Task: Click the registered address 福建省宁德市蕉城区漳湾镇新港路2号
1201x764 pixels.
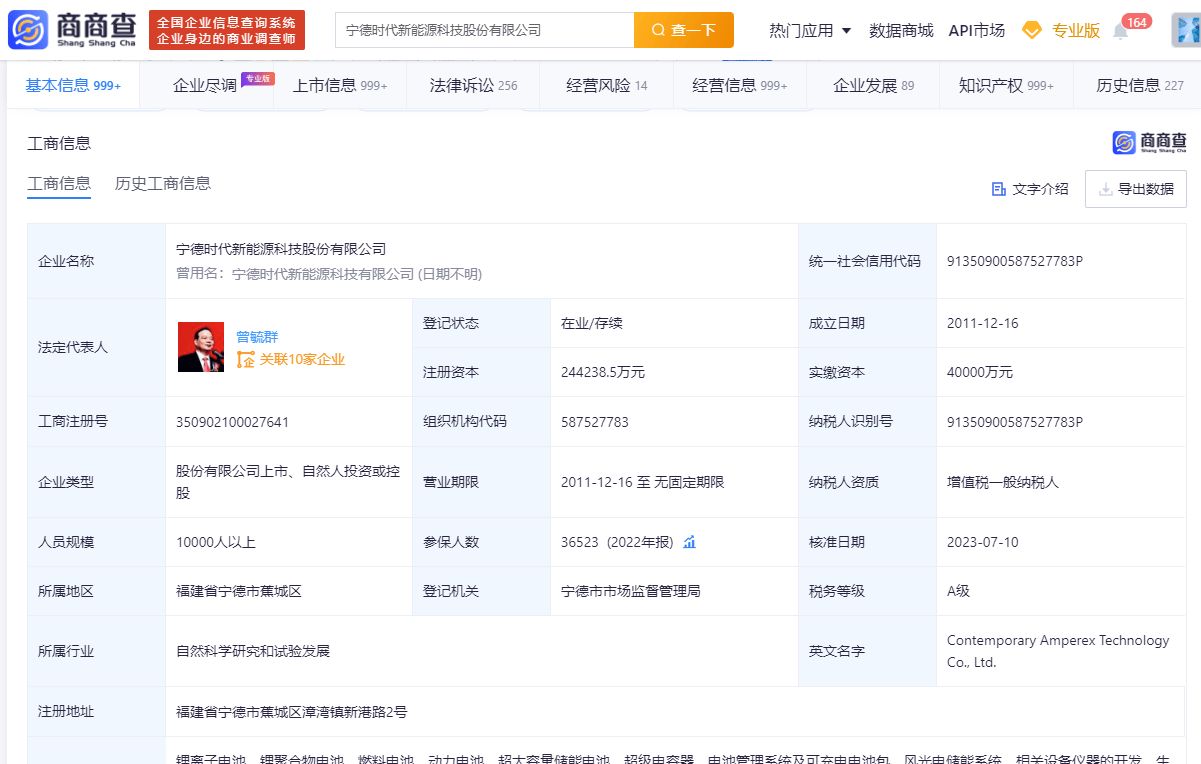Action: click(x=292, y=712)
